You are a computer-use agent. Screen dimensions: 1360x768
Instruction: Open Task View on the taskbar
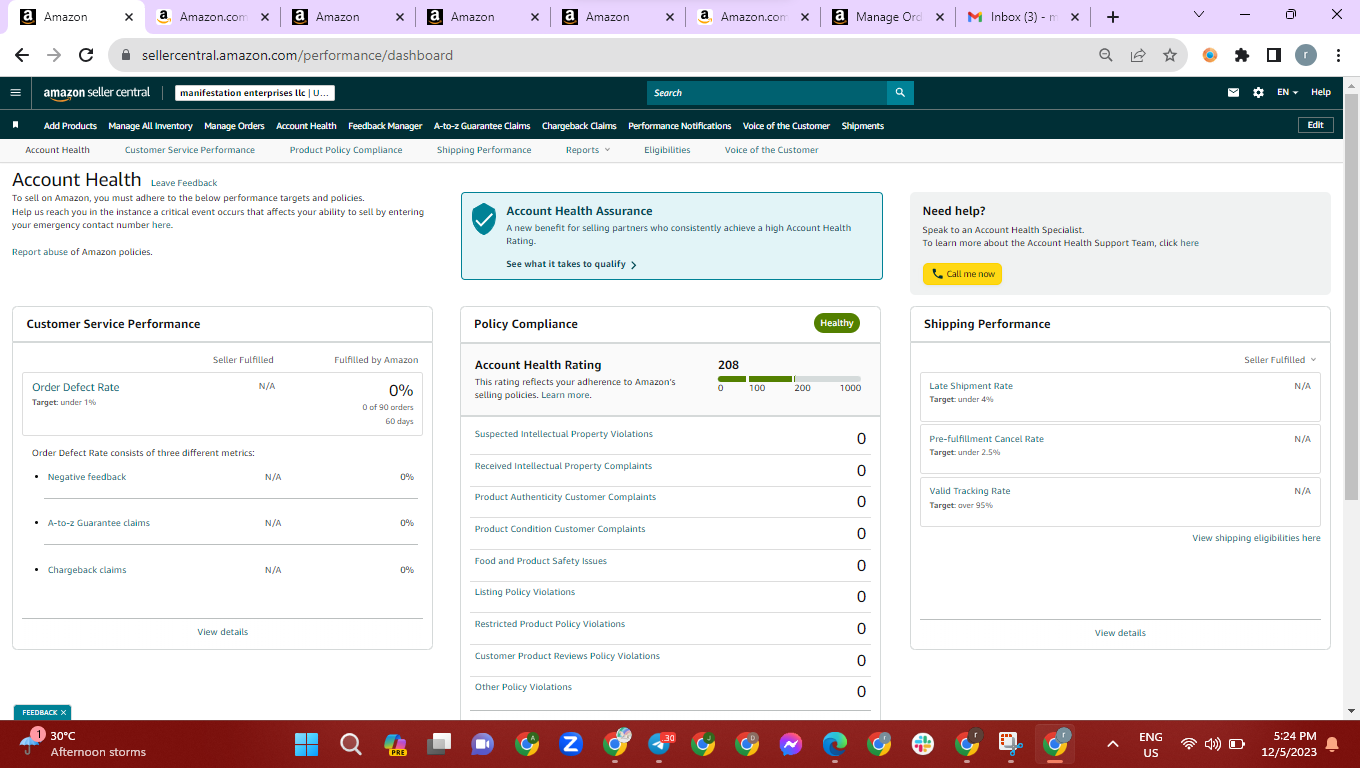pyautogui.click(x=439, y=744)
